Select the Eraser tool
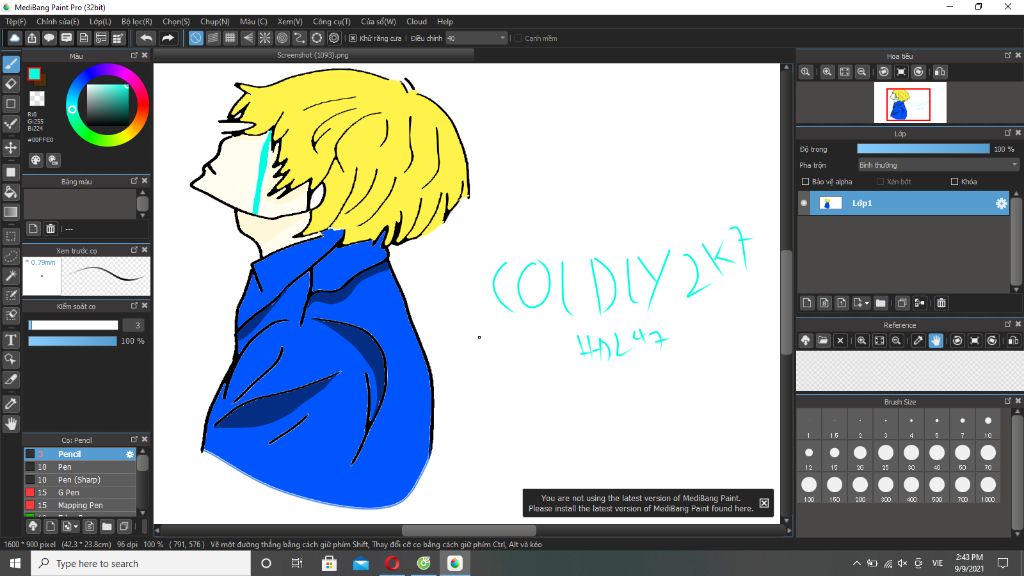 [x=11, y=84]
